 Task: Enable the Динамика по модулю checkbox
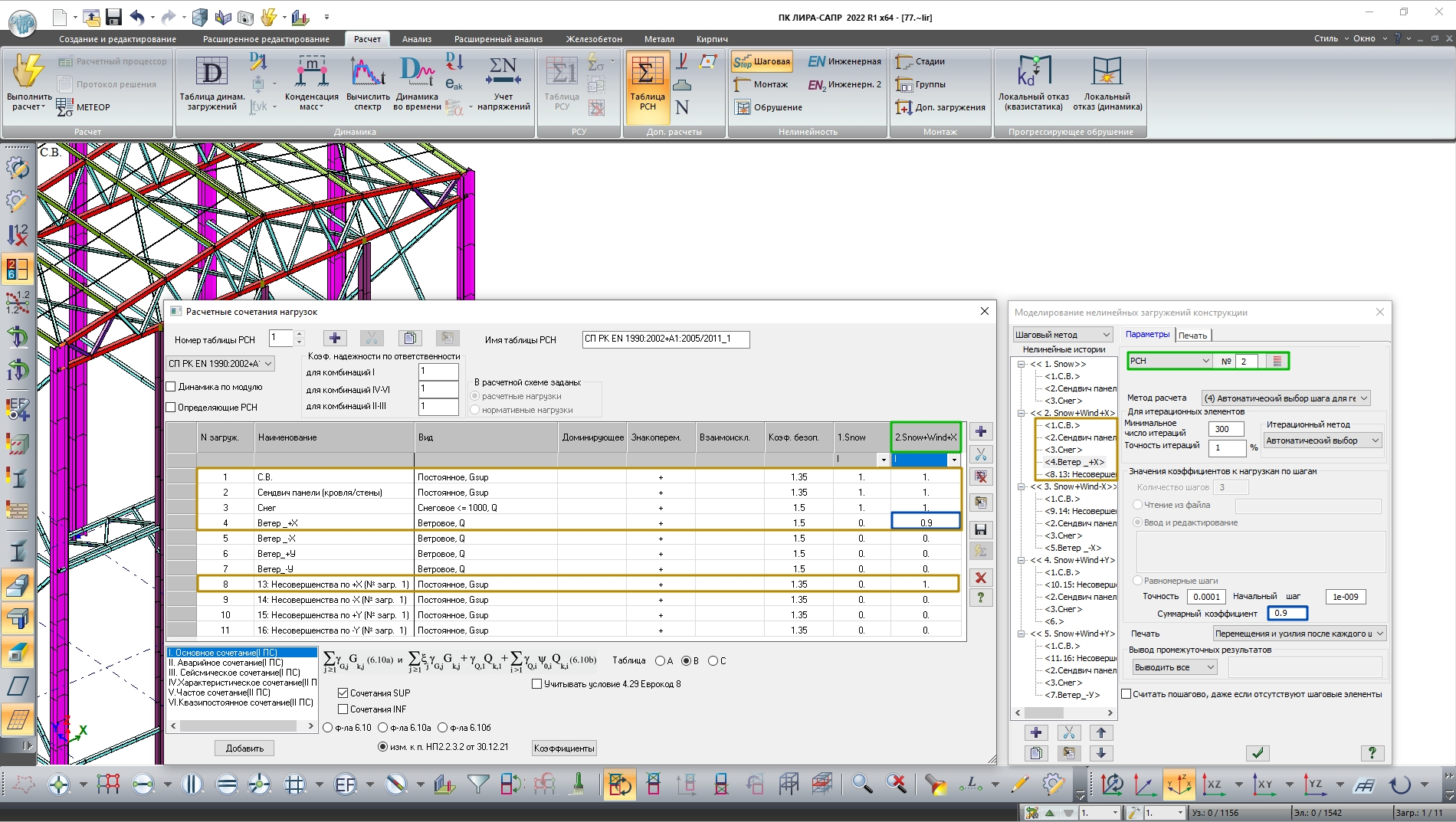tap(172, 387)
